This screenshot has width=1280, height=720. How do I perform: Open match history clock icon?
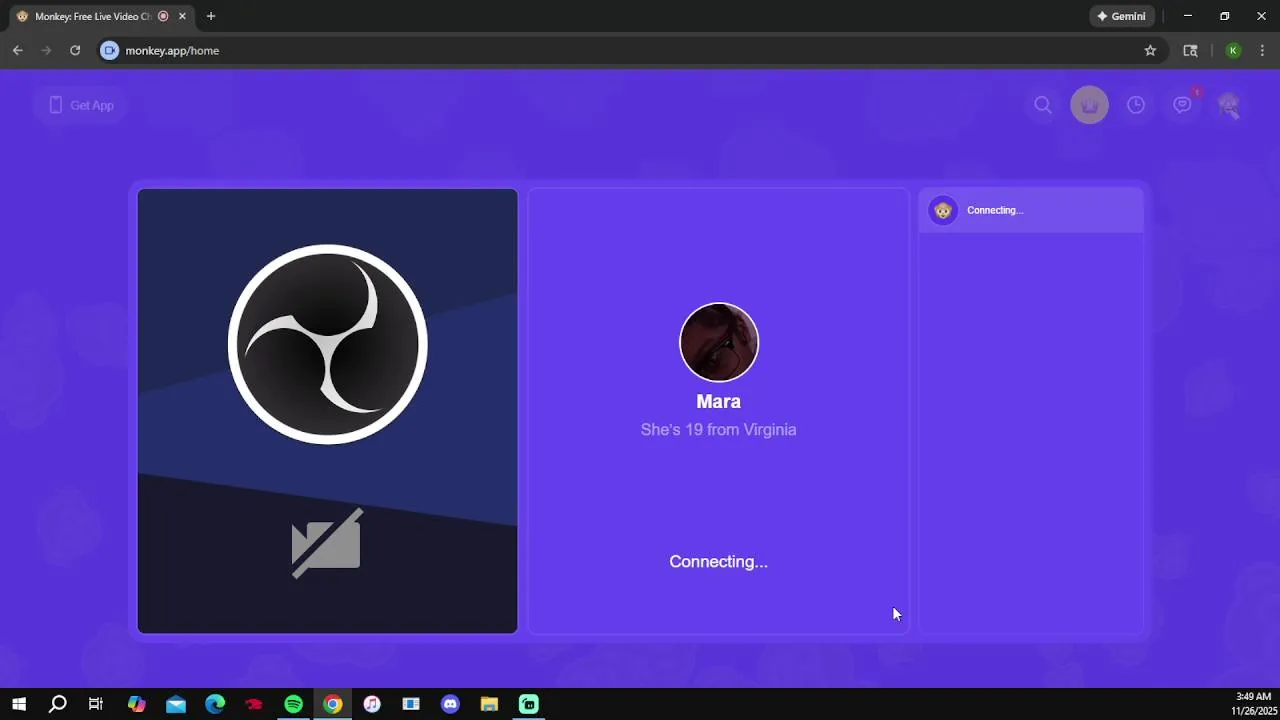point(1136,105)
